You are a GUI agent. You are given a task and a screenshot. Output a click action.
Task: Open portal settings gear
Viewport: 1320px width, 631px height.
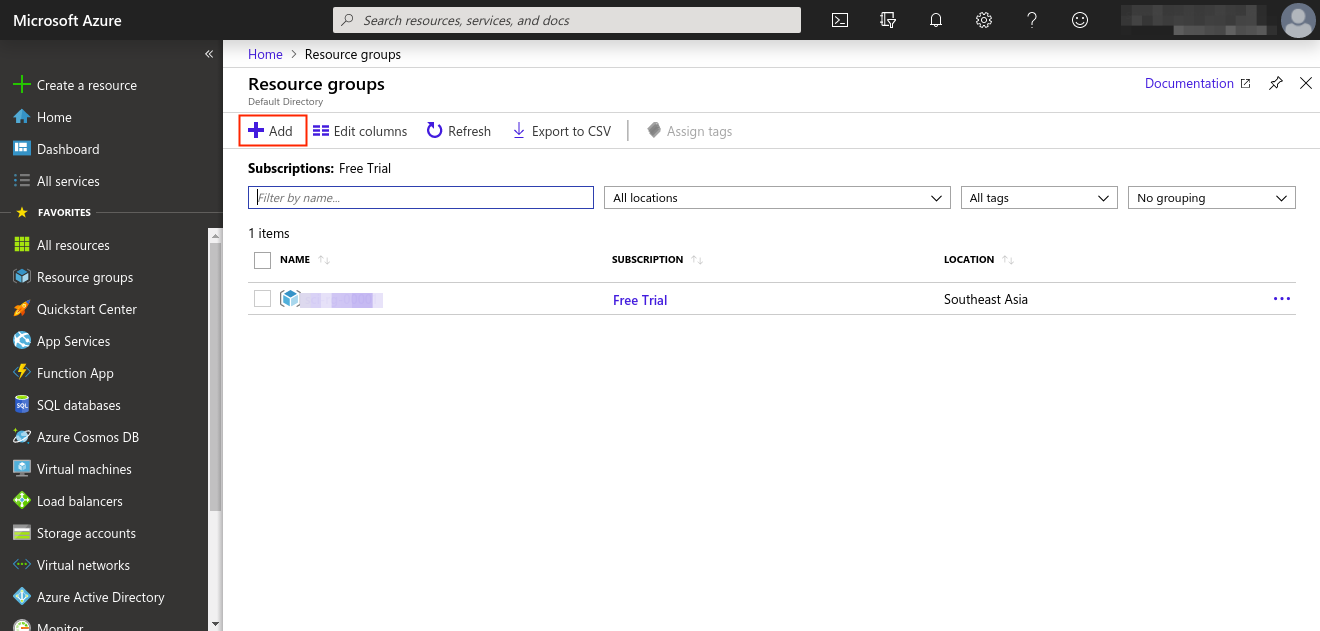click(984, 20)
